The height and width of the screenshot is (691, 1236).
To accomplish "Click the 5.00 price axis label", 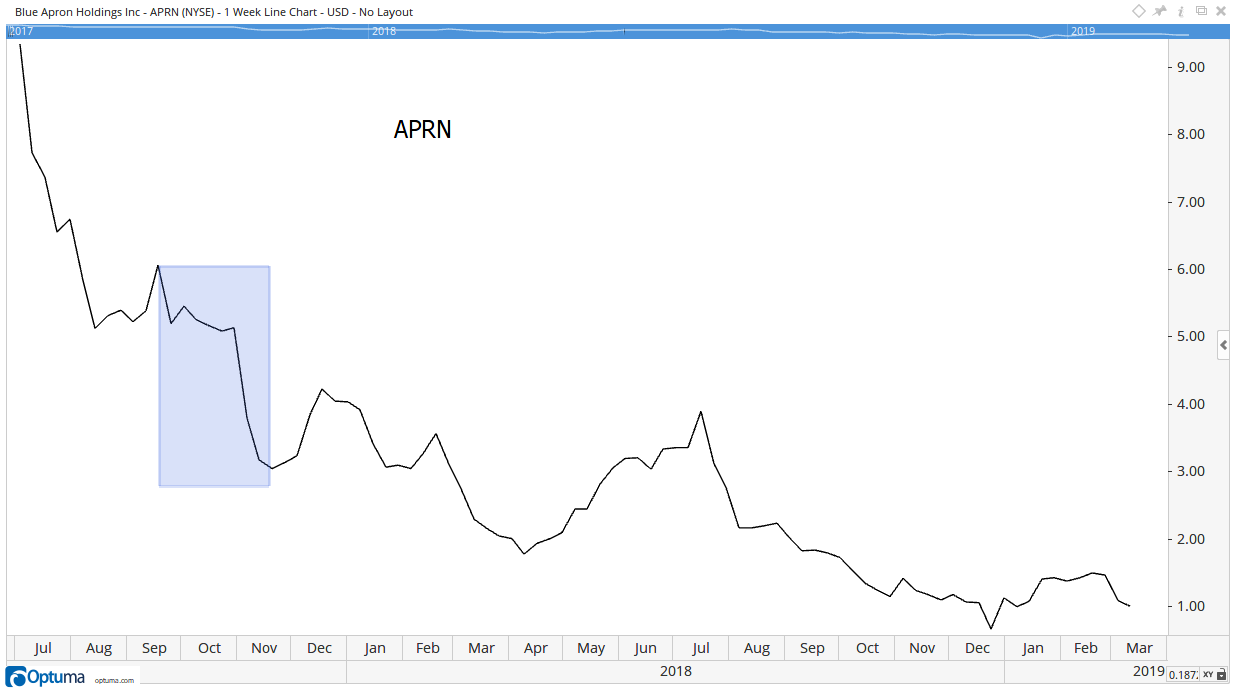I will pos(1191,337).
